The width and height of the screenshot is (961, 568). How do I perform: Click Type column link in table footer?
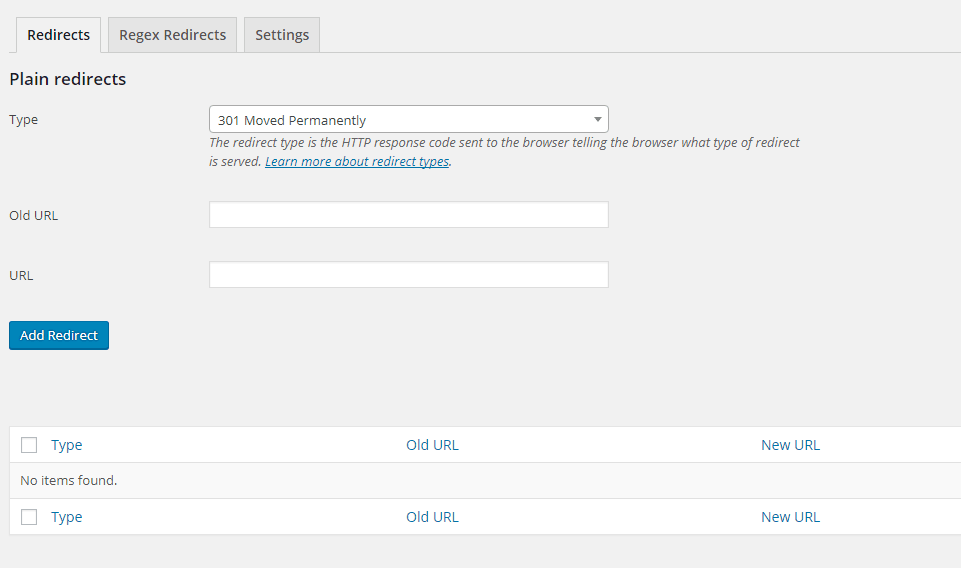pyautogui.click(x=67, y=517)
